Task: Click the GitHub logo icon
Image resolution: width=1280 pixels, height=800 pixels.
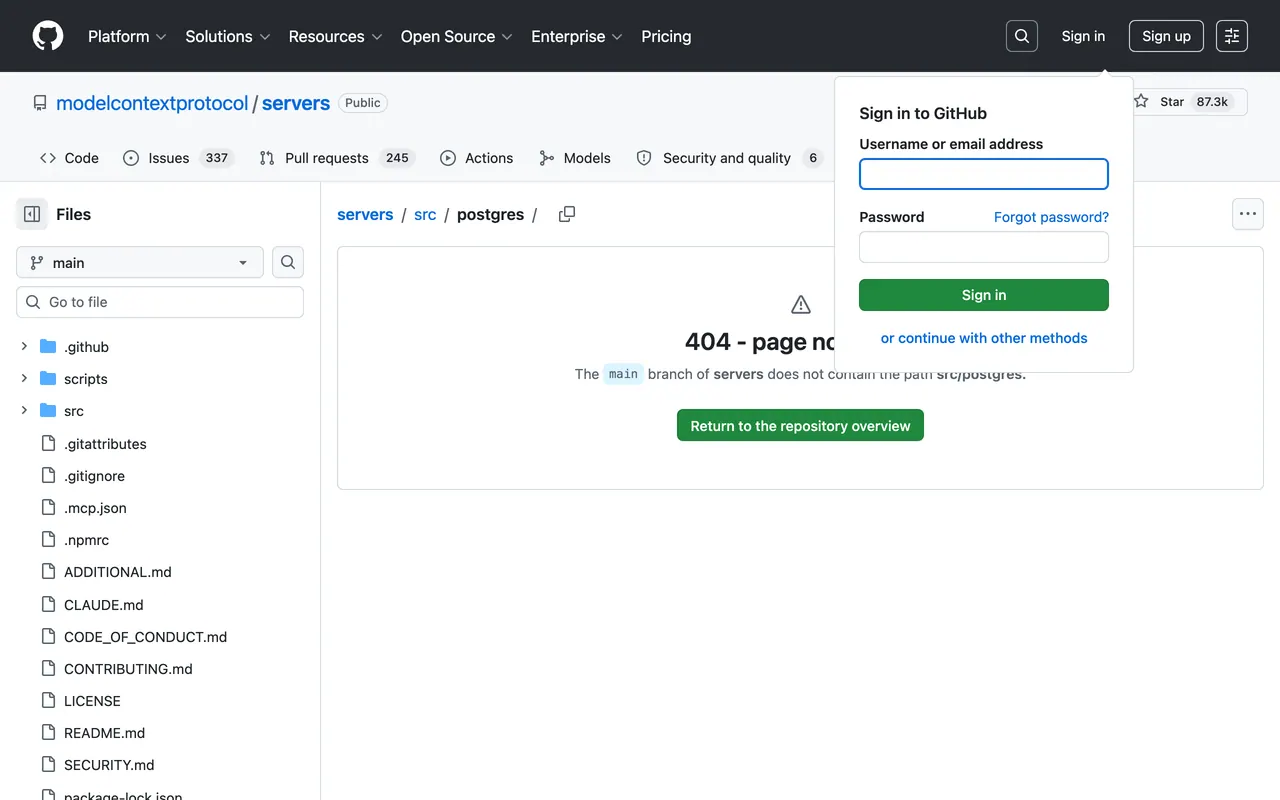Action: (48, 36)
